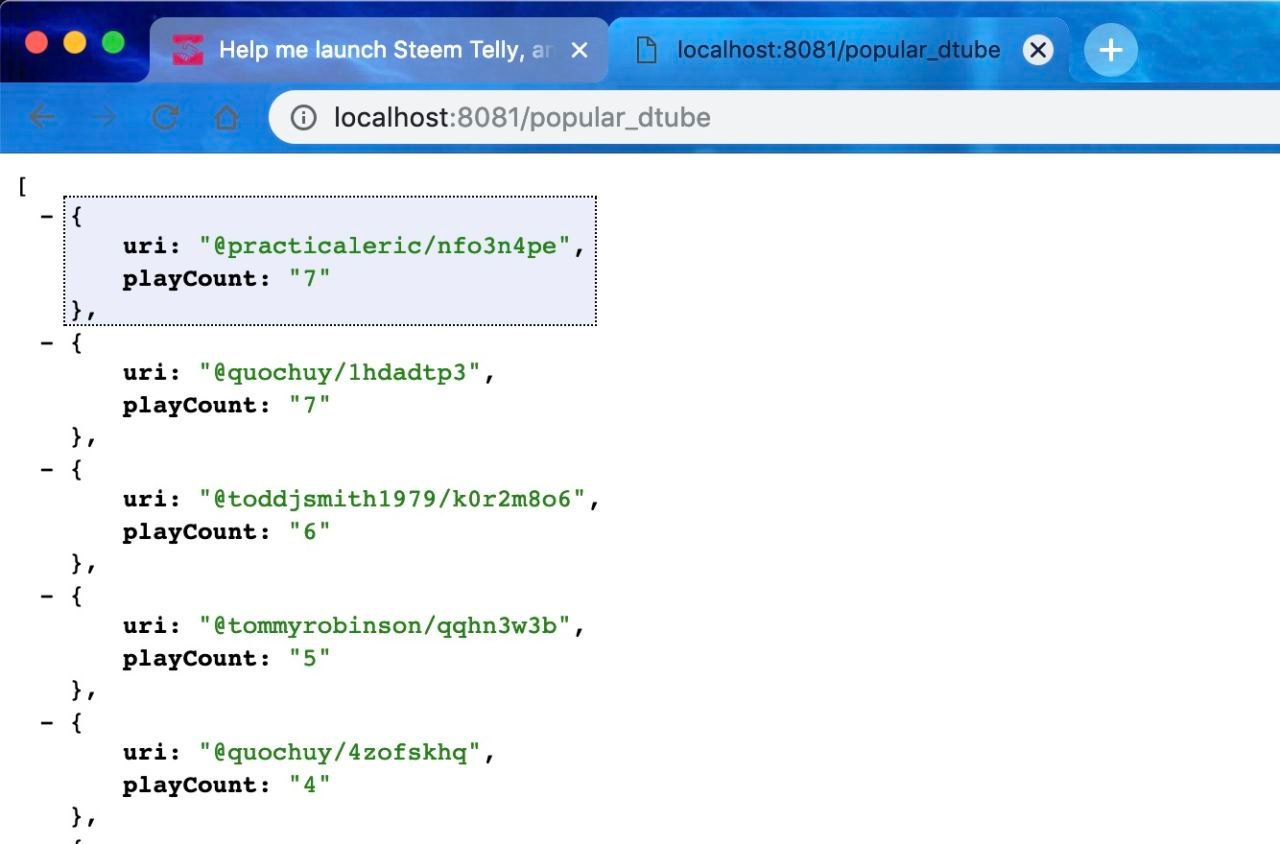Screen dimensions: 1280x844
Task: Close the window with red button
Action: point(36,42)
